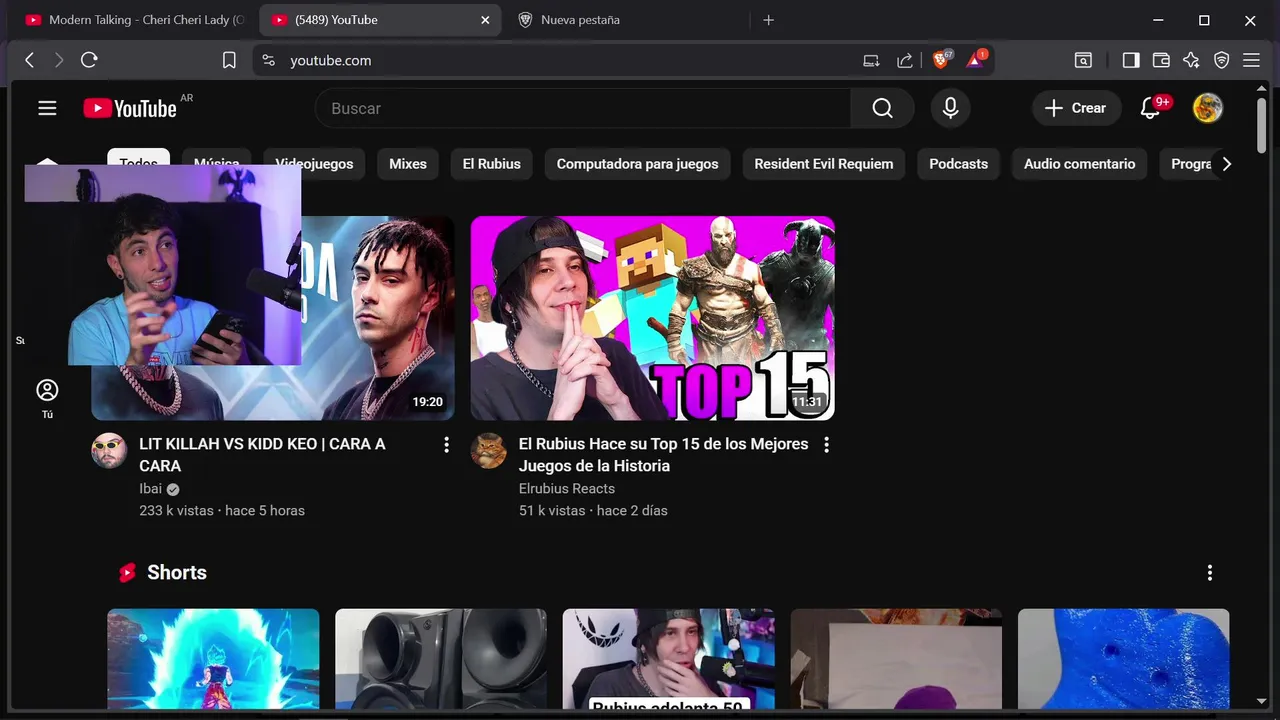Open the blue Goku aura Short
This screenshot has height=720, width=1280.
(x=213, y=659)
